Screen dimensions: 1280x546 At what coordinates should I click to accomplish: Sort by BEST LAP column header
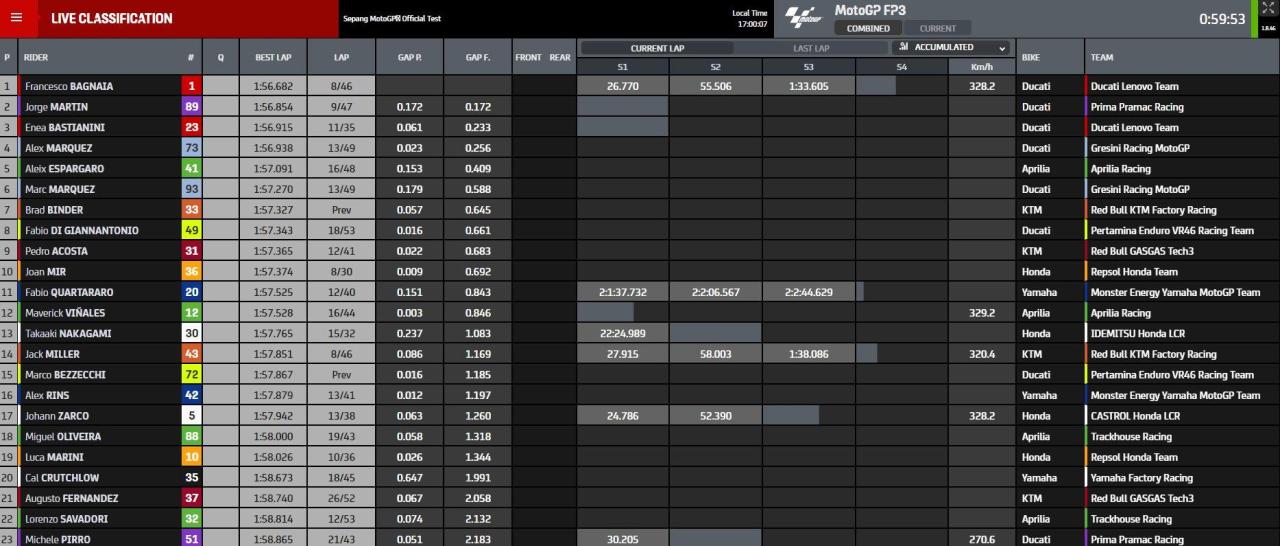point(273,57)
